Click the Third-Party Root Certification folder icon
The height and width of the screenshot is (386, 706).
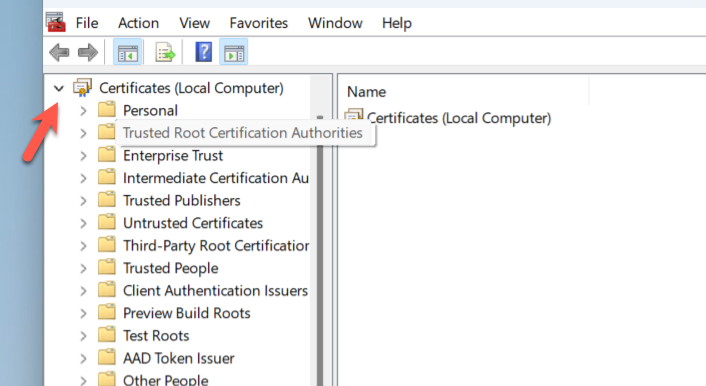[107, 245]
